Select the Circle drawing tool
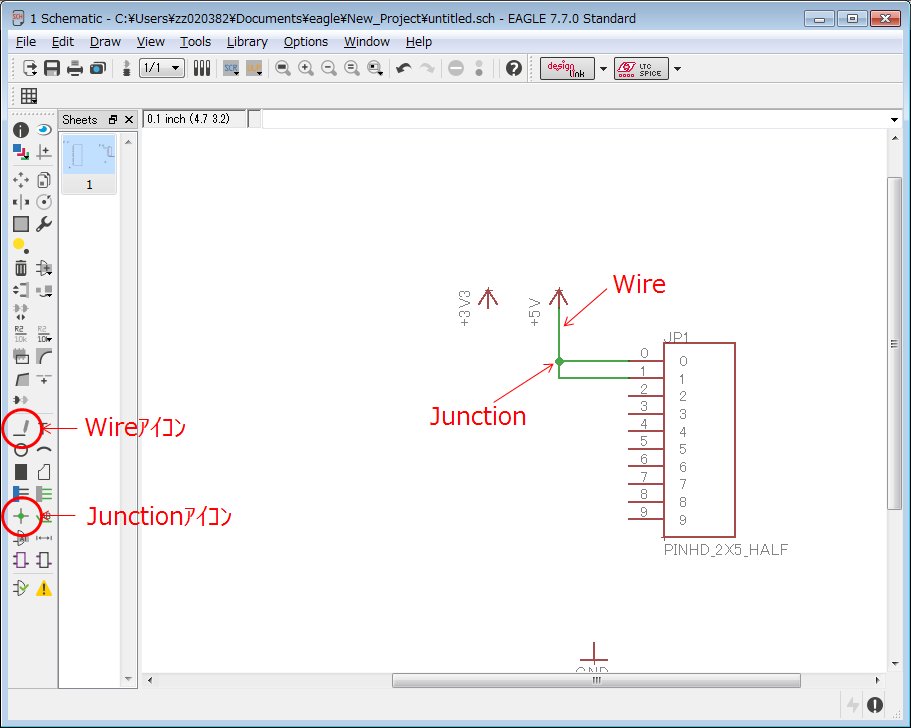 pos(21,450)
